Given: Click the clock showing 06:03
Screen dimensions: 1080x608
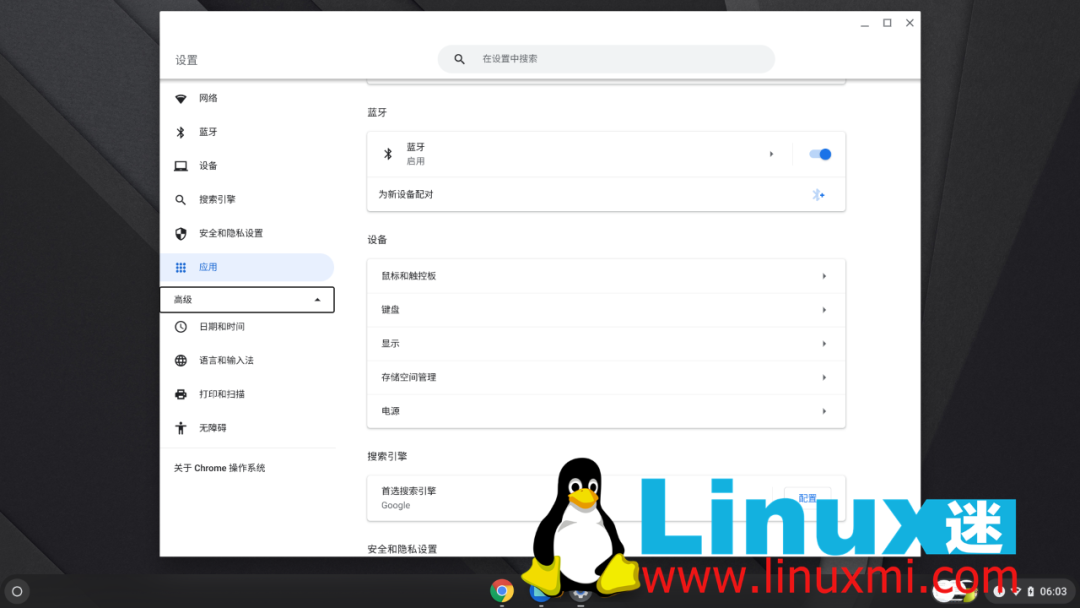Looking at the screenshot, I should tap(1053, 591).
